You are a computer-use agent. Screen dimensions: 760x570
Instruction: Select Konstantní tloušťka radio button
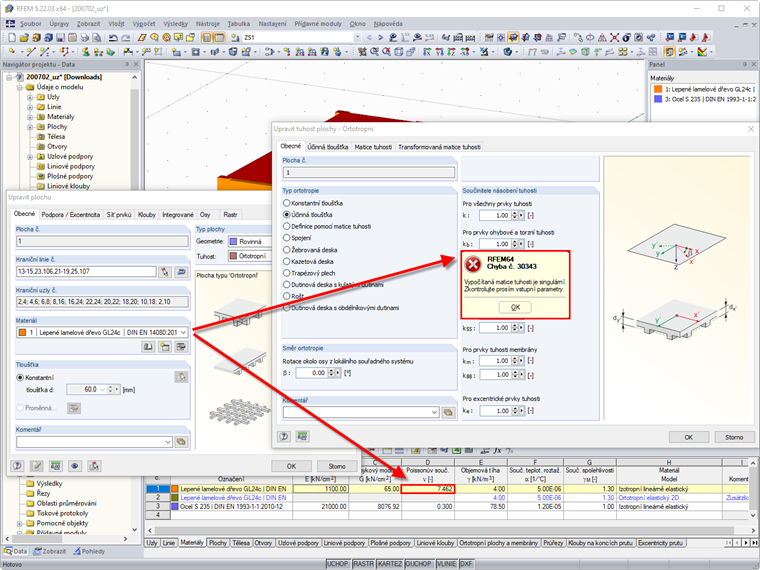286,203
